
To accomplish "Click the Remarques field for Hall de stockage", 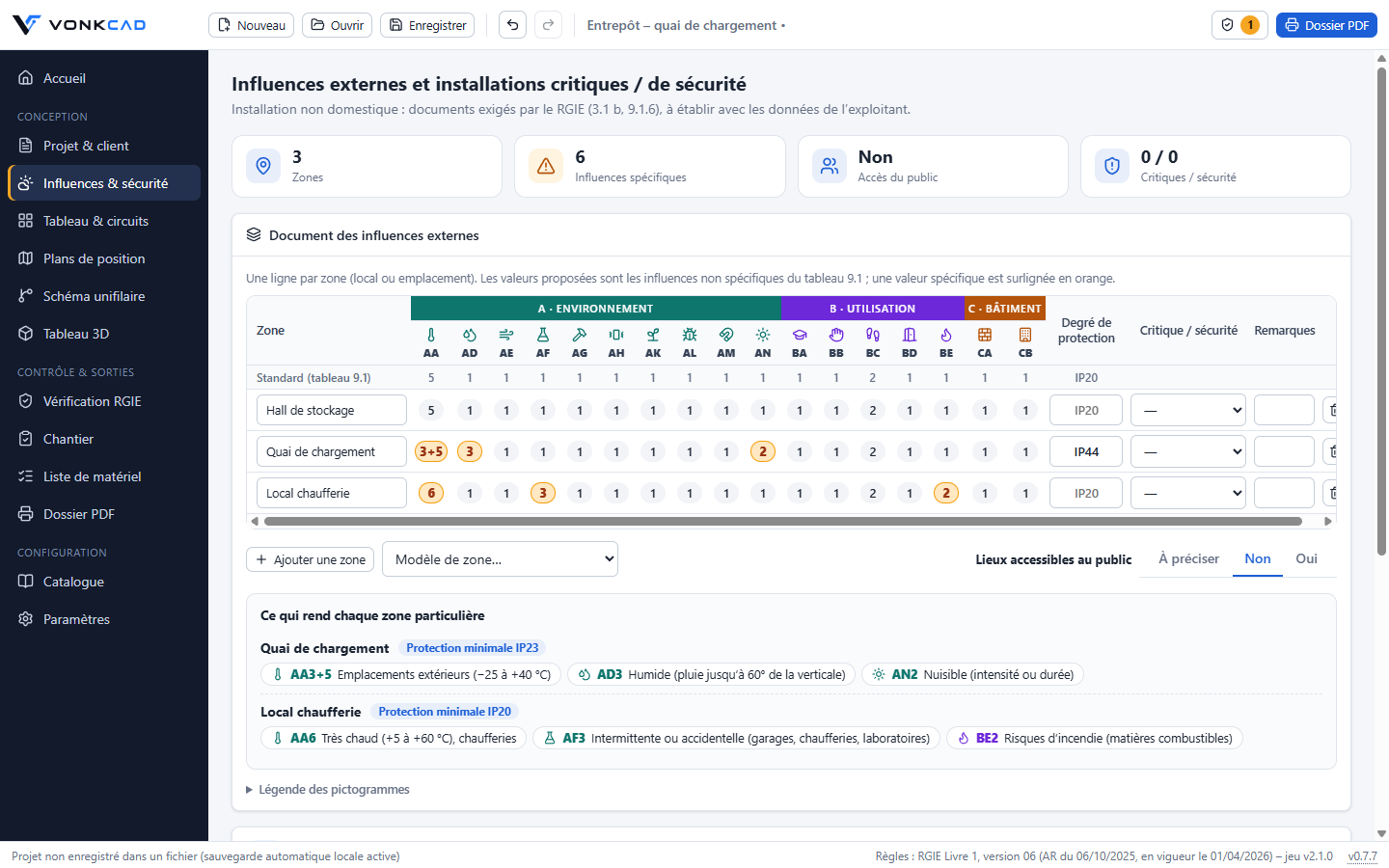I will pyautogui.click(x=1284, y=410).
